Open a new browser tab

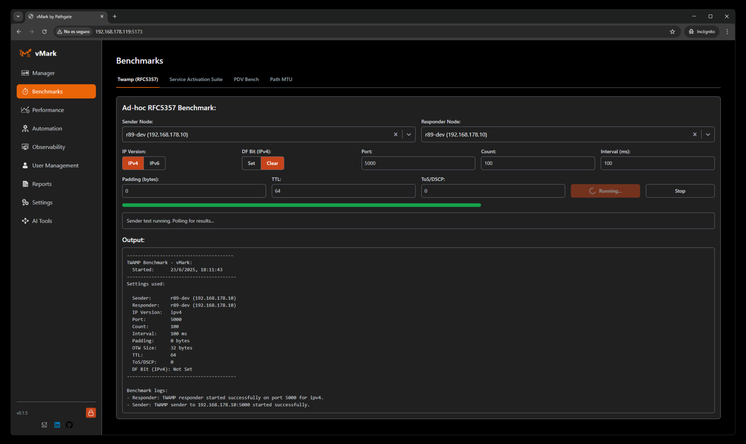point(115,16)
